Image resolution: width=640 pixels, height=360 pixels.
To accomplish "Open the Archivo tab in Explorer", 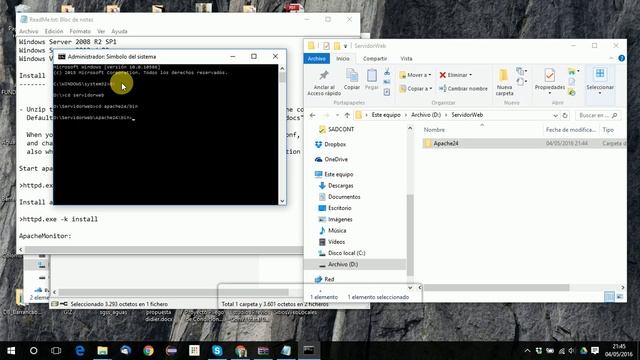I will [x=316, y=59].
